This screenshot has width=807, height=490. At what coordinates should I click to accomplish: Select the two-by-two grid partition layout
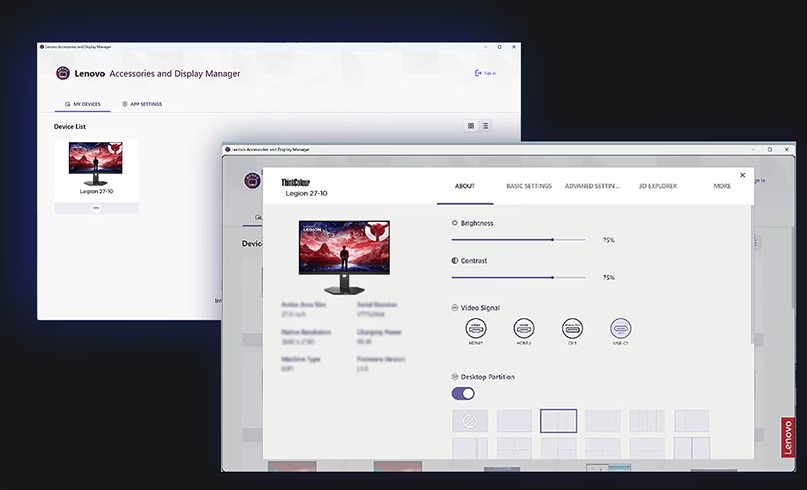514,448
